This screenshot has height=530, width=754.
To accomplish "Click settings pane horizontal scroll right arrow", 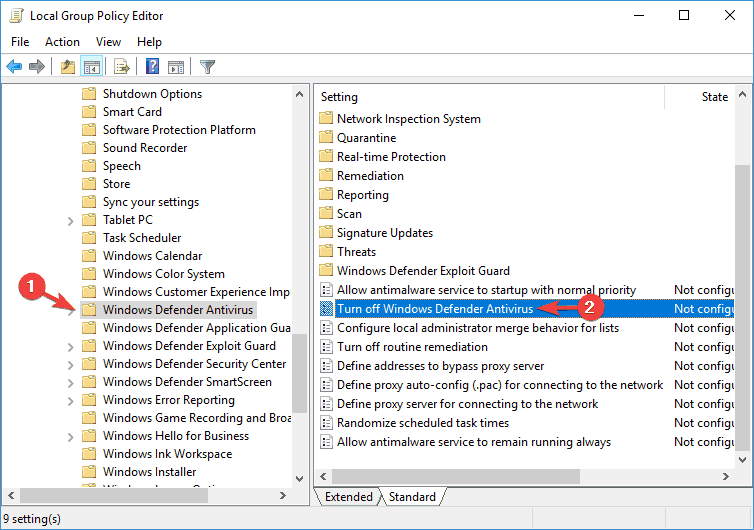I will pos(726,477).
